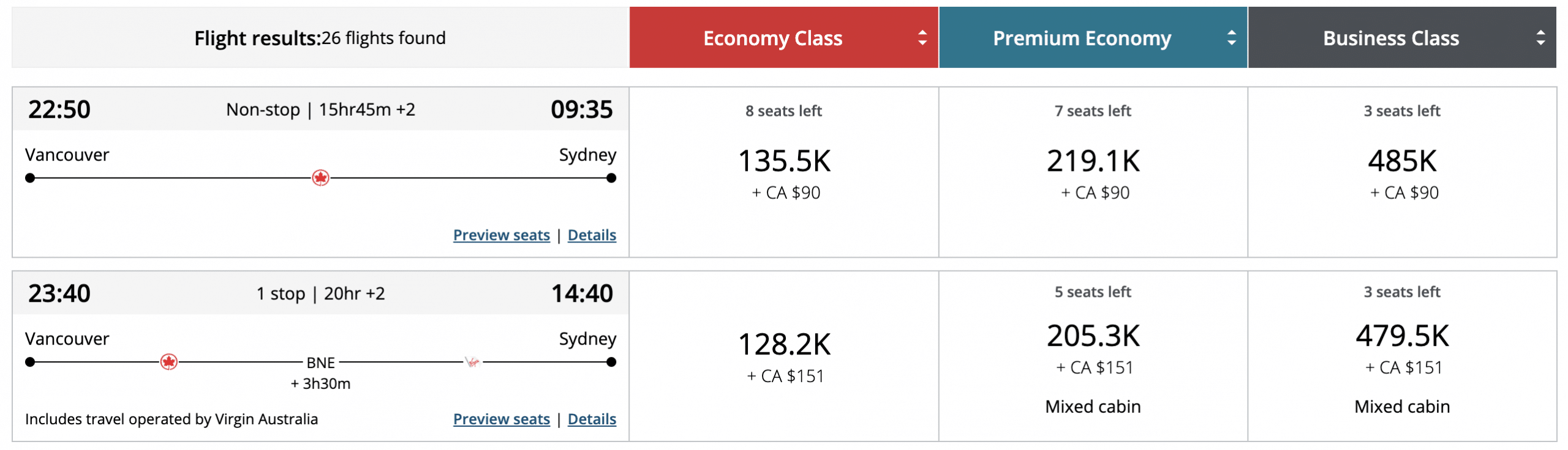Select the Economy Class column header
The height and width of the screenshot is (450, 1568).
(x=772, y=38)
